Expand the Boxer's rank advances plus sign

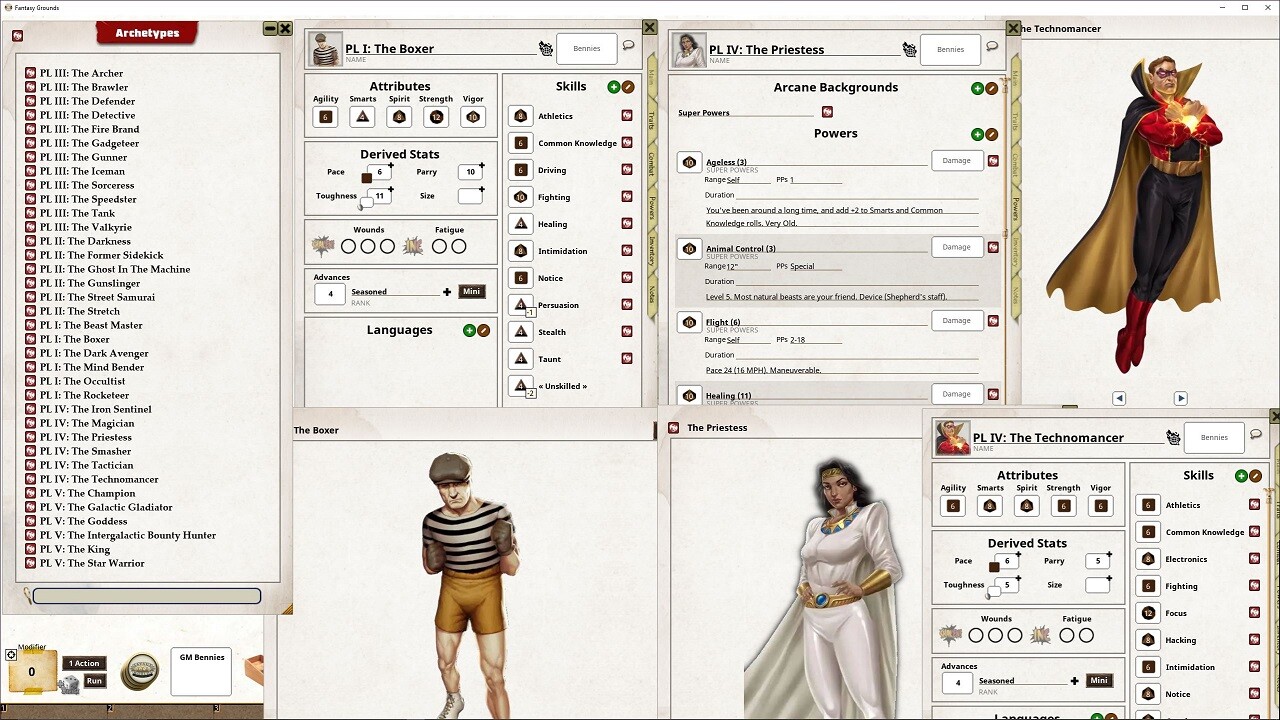coord(447,292)
